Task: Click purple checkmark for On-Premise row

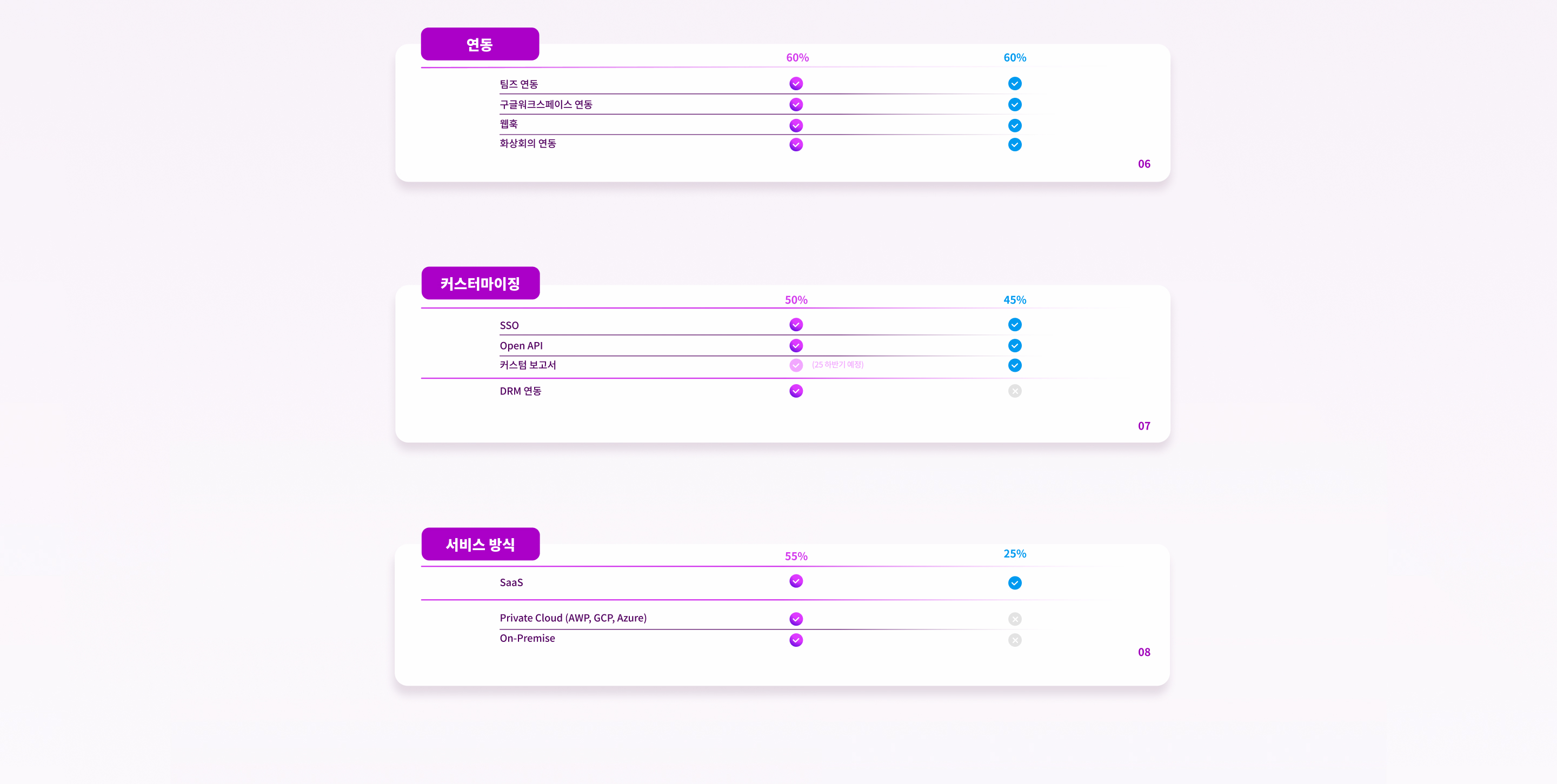Action: pos(796,640)
